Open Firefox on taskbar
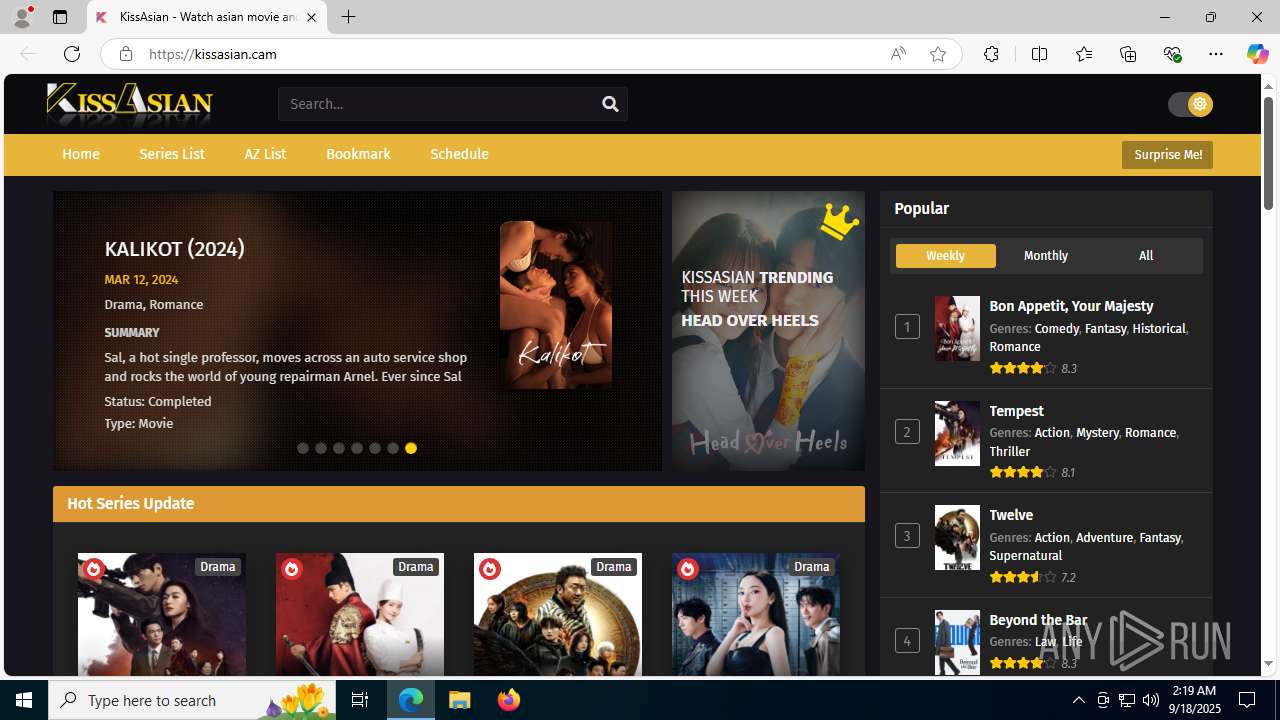 tap(509, 700)
